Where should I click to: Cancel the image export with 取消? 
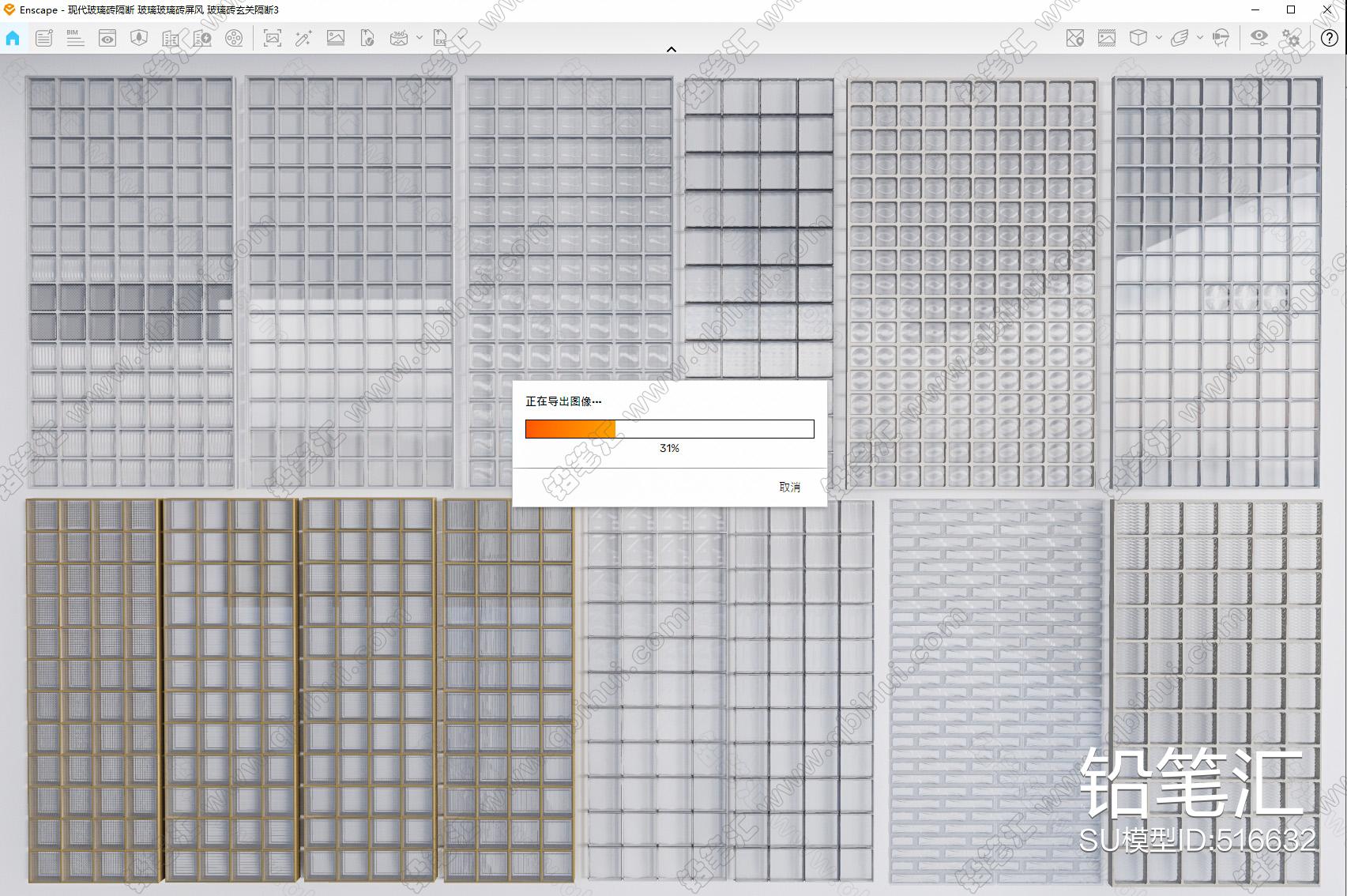point(790,487)
